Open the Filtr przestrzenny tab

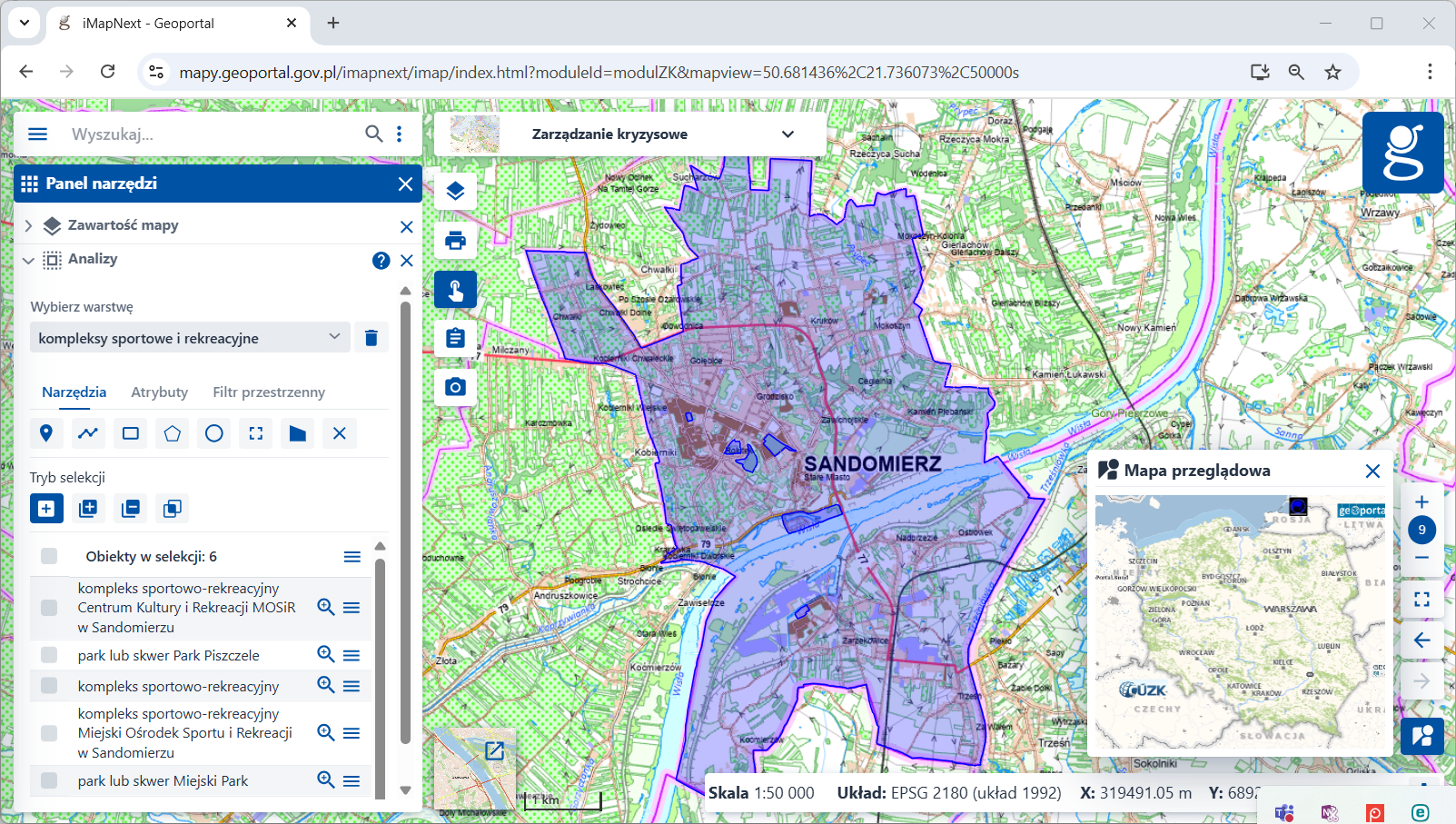(x=268, y=392)
